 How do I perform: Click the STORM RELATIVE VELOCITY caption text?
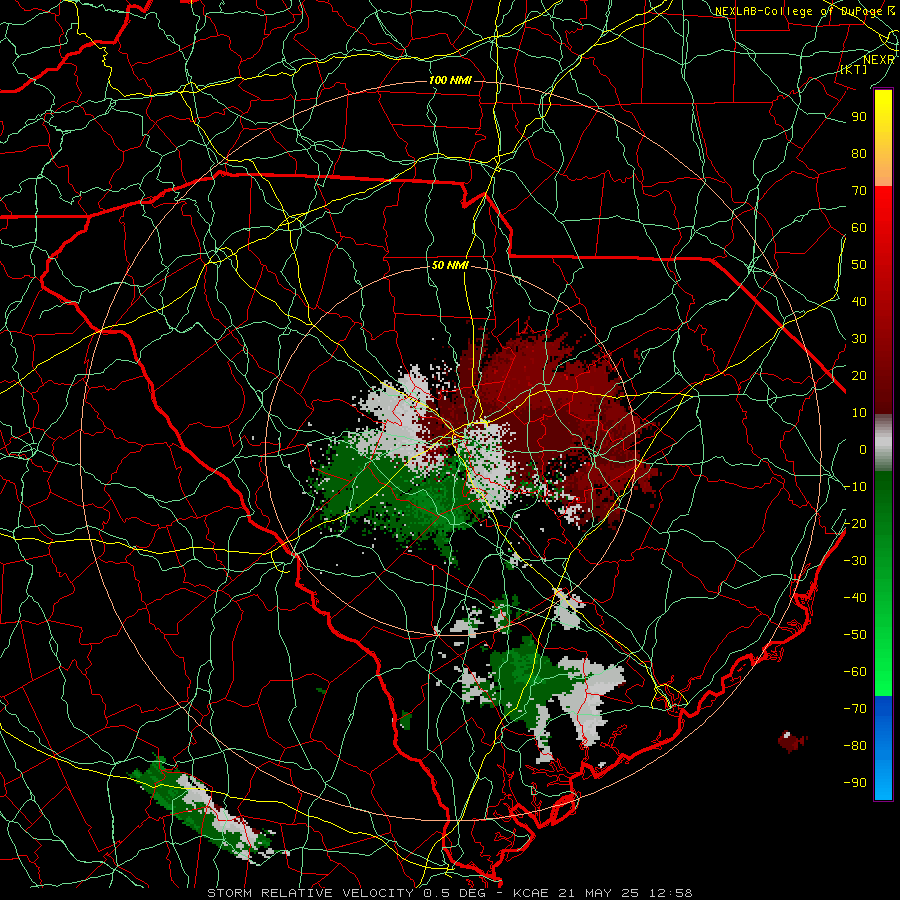click(310, 893)
